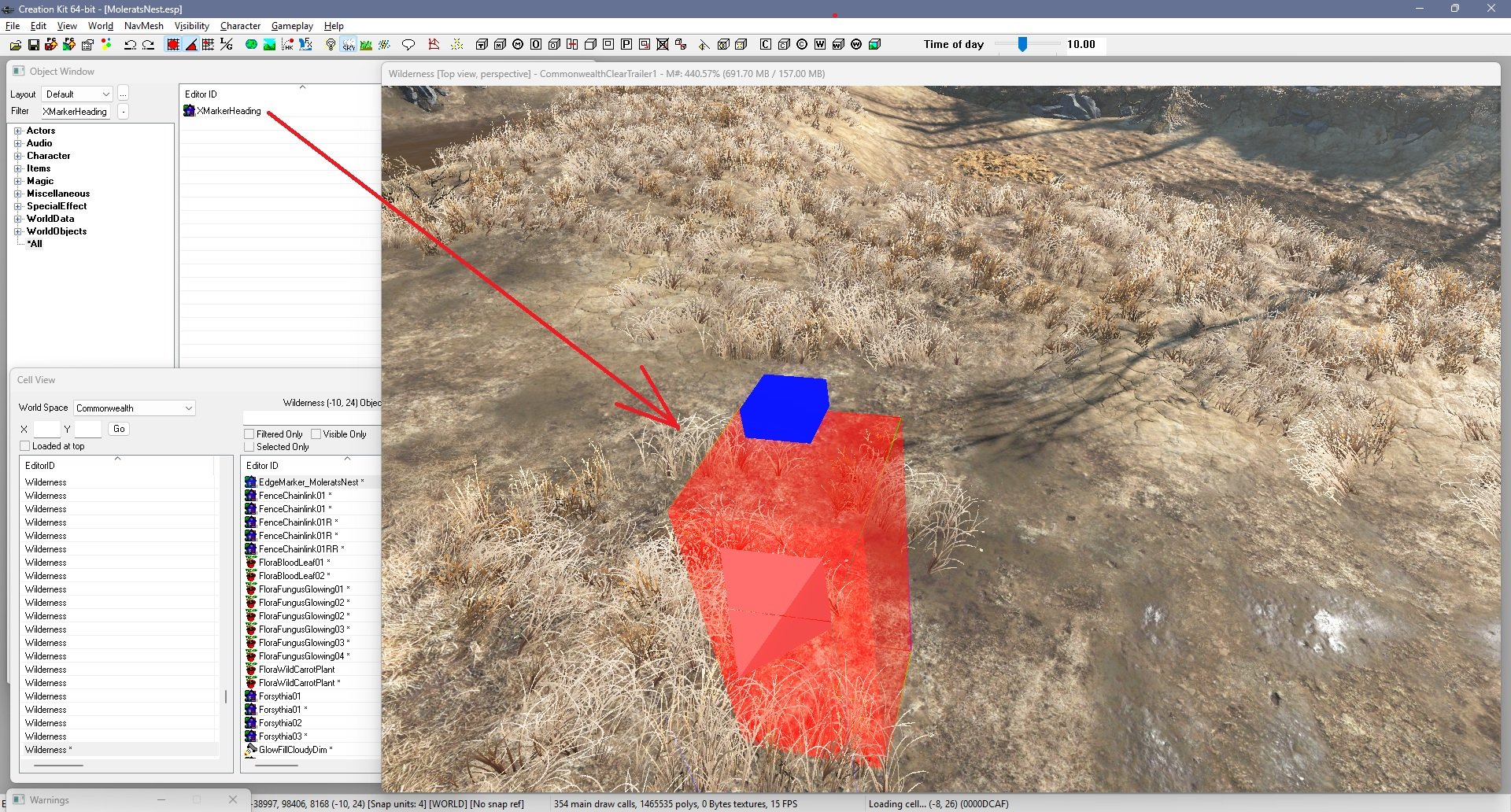
Task: Toggle the red Snap to Angle triangle
Action: pos(191,45)
